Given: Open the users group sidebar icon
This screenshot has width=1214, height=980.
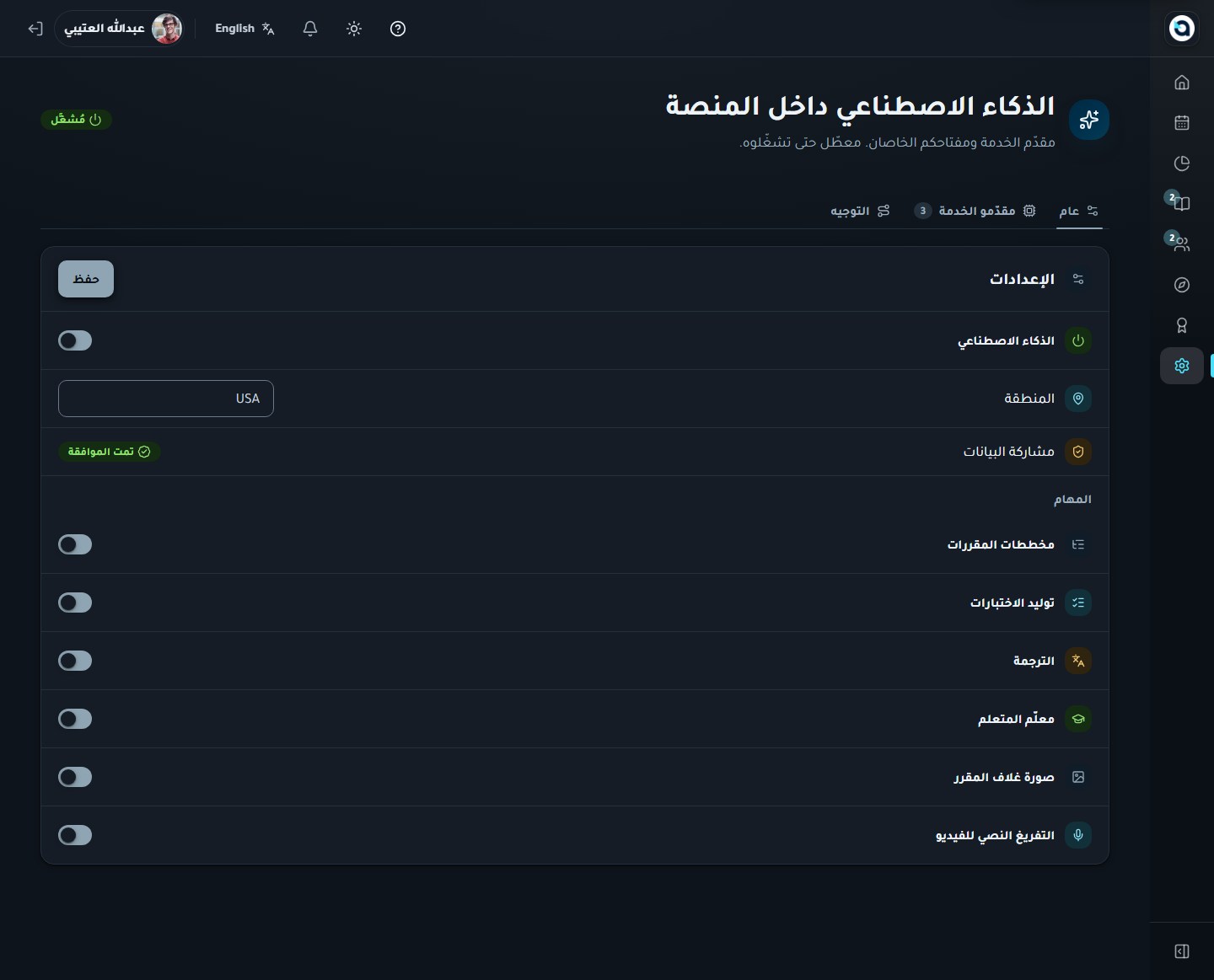Looking at the screenshot, I should pyautogui.click(x=1182, y=244).
